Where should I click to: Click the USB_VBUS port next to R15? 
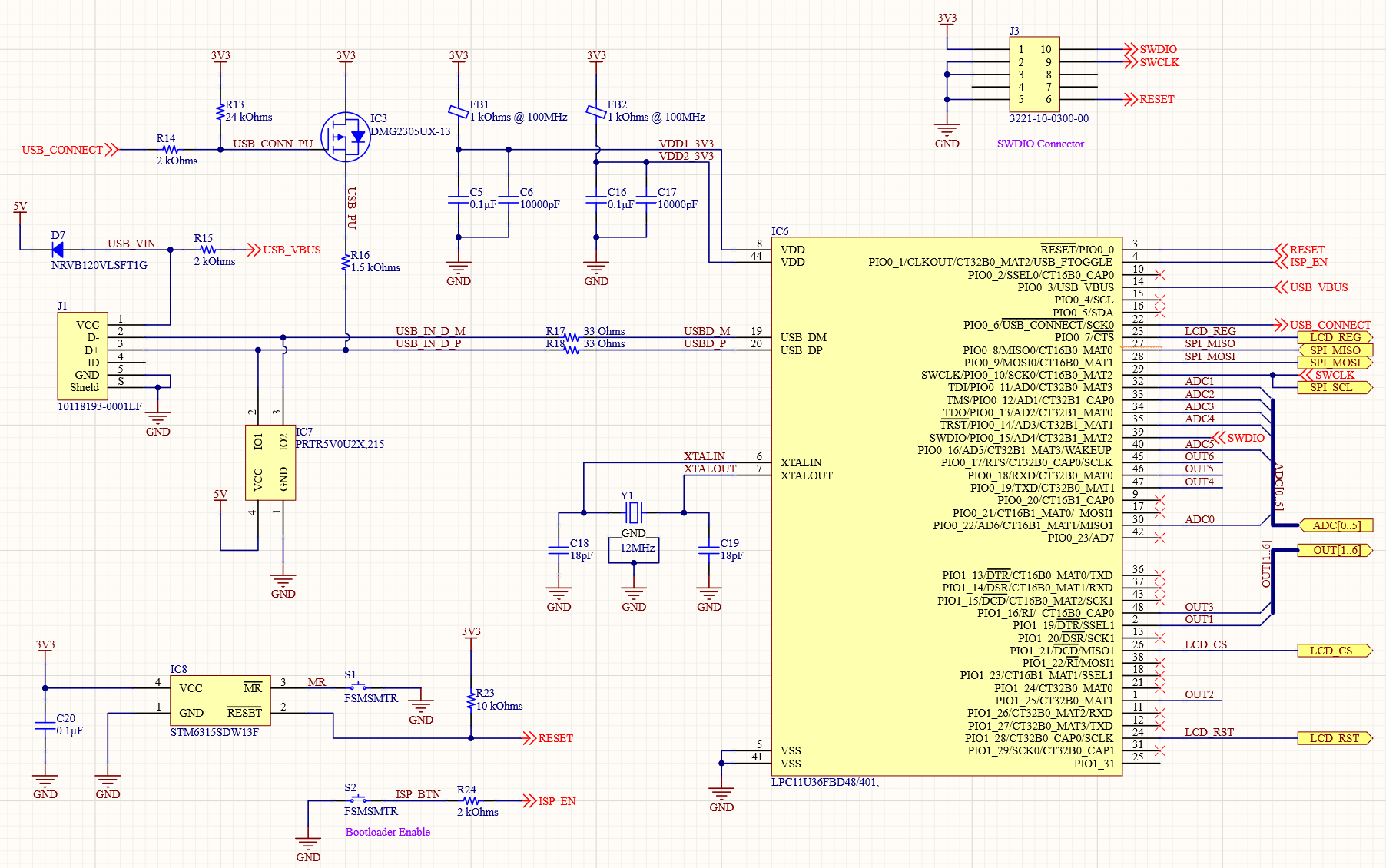pos(284,250)
